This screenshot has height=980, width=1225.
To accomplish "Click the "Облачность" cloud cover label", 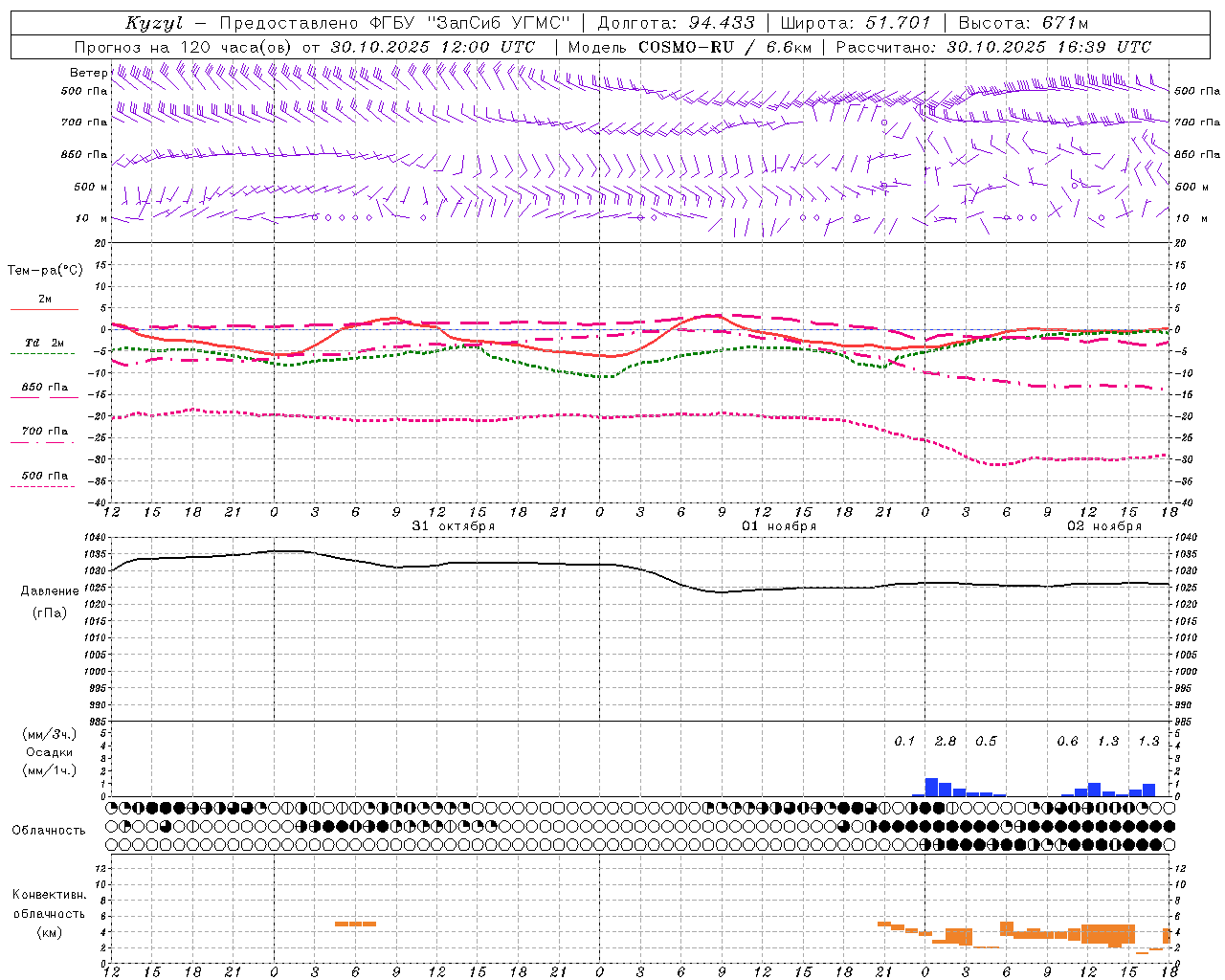I will pos(49,831).
